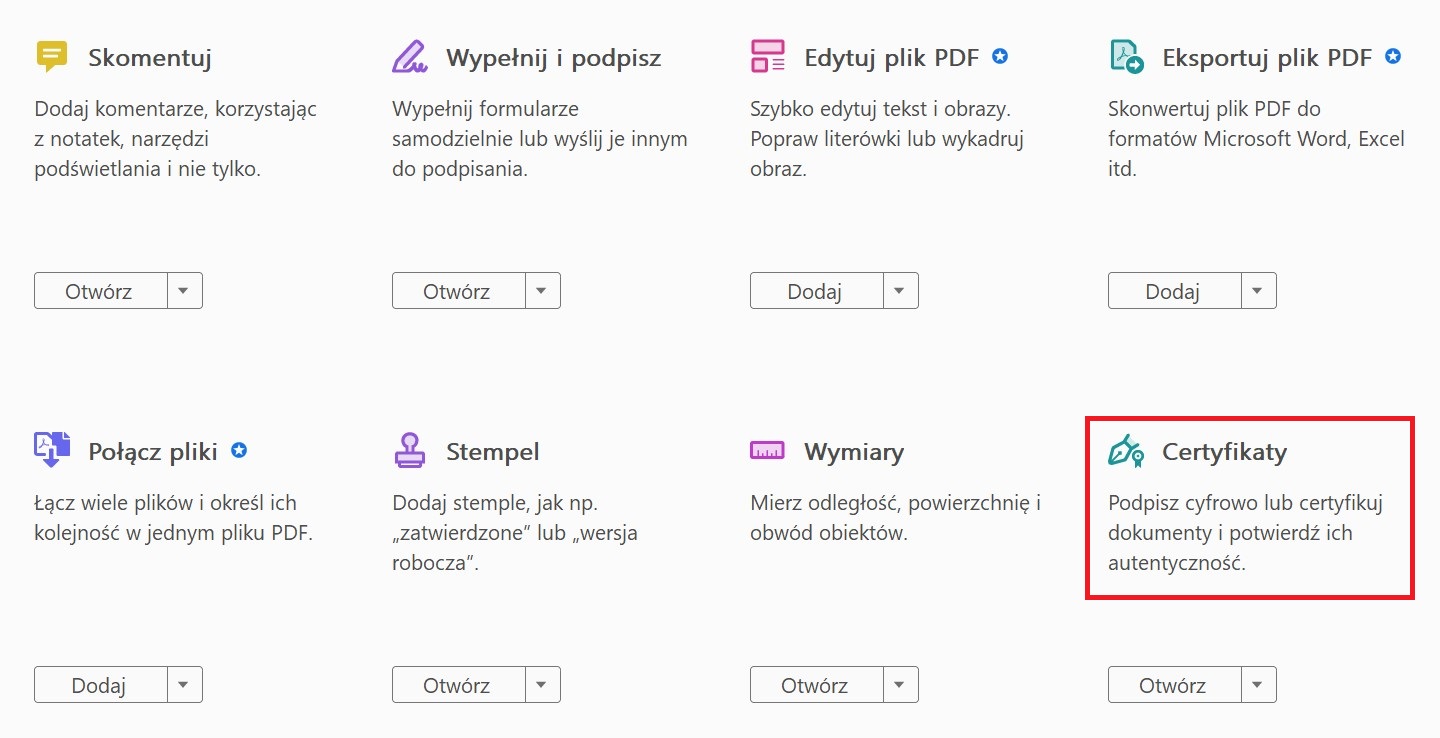Click the Eksportuj plik PDF icon
Screen dimensions: 1440x738
tap(1126, 56)
